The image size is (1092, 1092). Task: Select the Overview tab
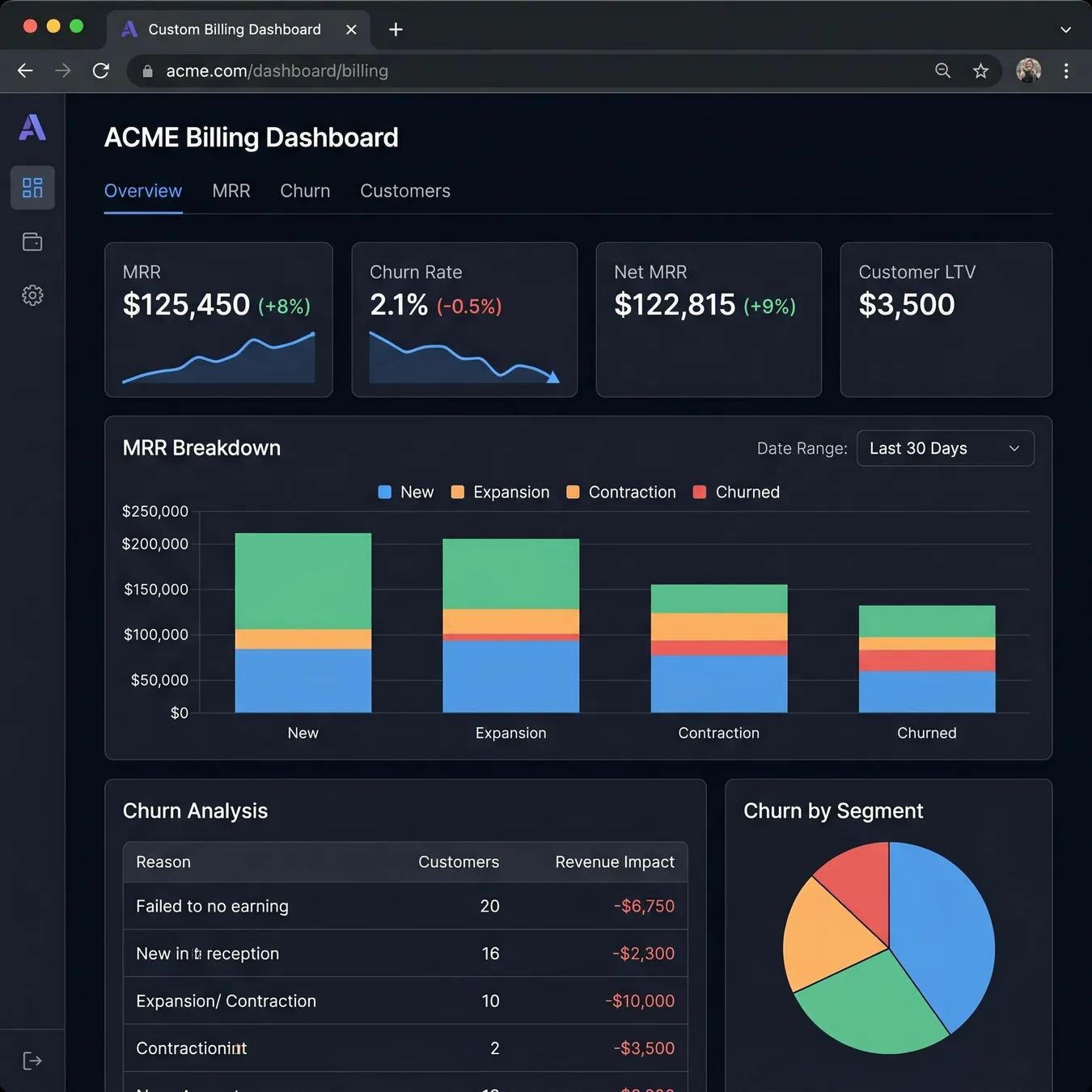pos(143,191)
